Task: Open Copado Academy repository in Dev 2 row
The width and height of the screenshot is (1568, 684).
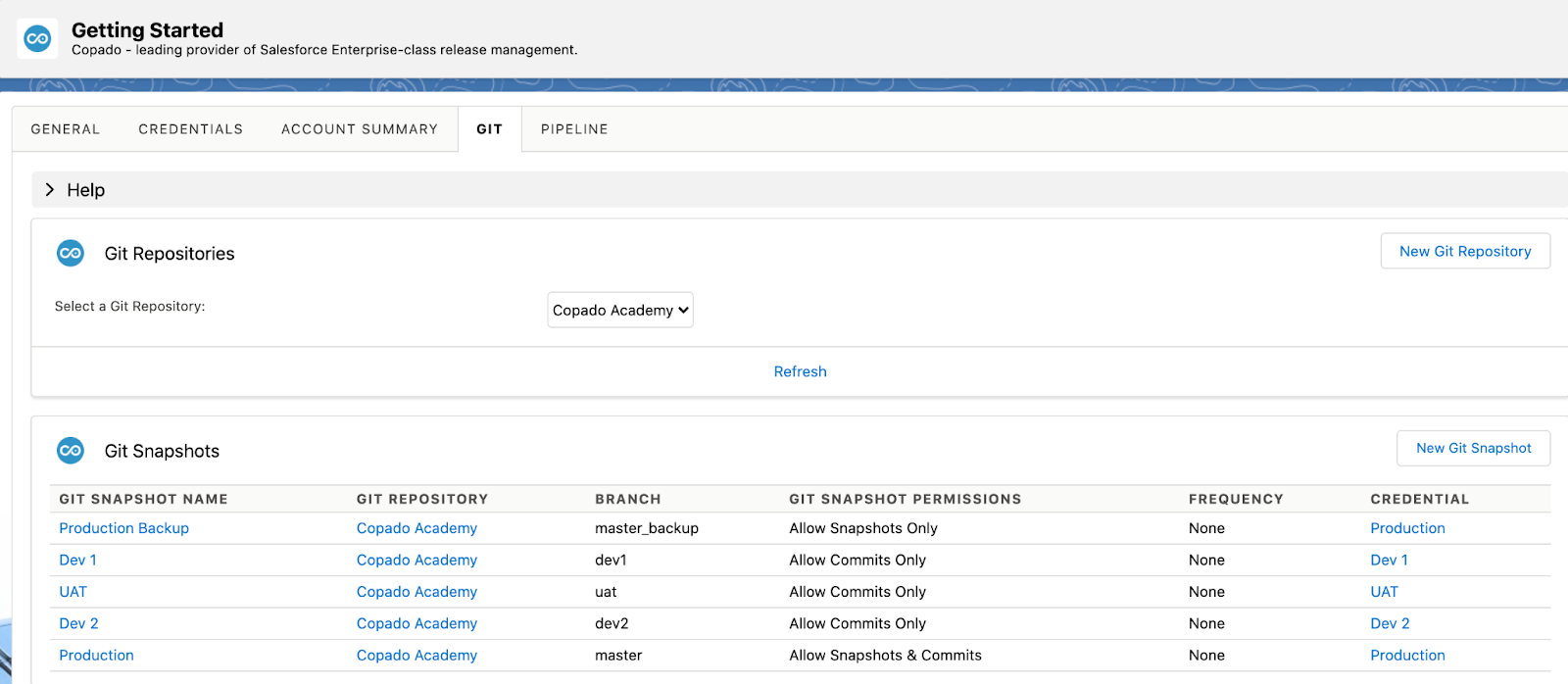Action: click(417, 623)
